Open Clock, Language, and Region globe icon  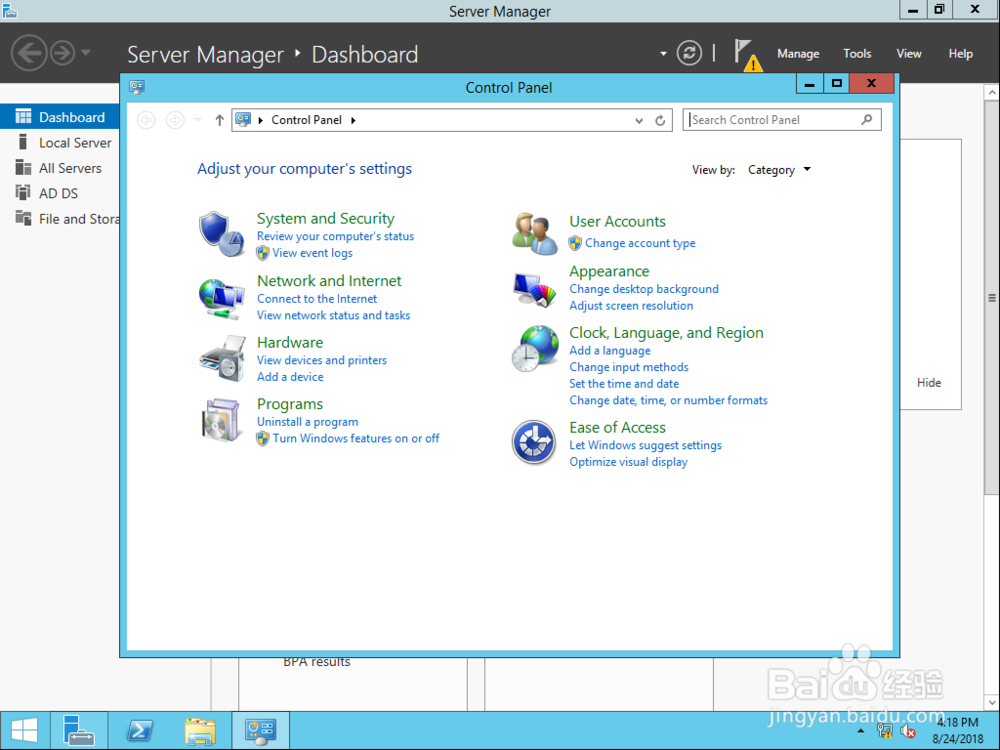point(534,348)
